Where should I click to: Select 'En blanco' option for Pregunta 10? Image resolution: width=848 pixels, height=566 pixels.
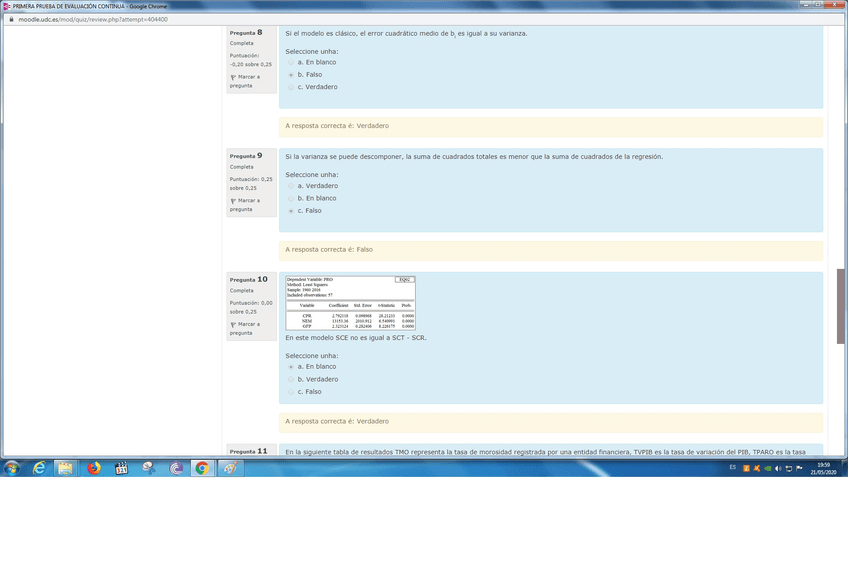click(291, 367)
